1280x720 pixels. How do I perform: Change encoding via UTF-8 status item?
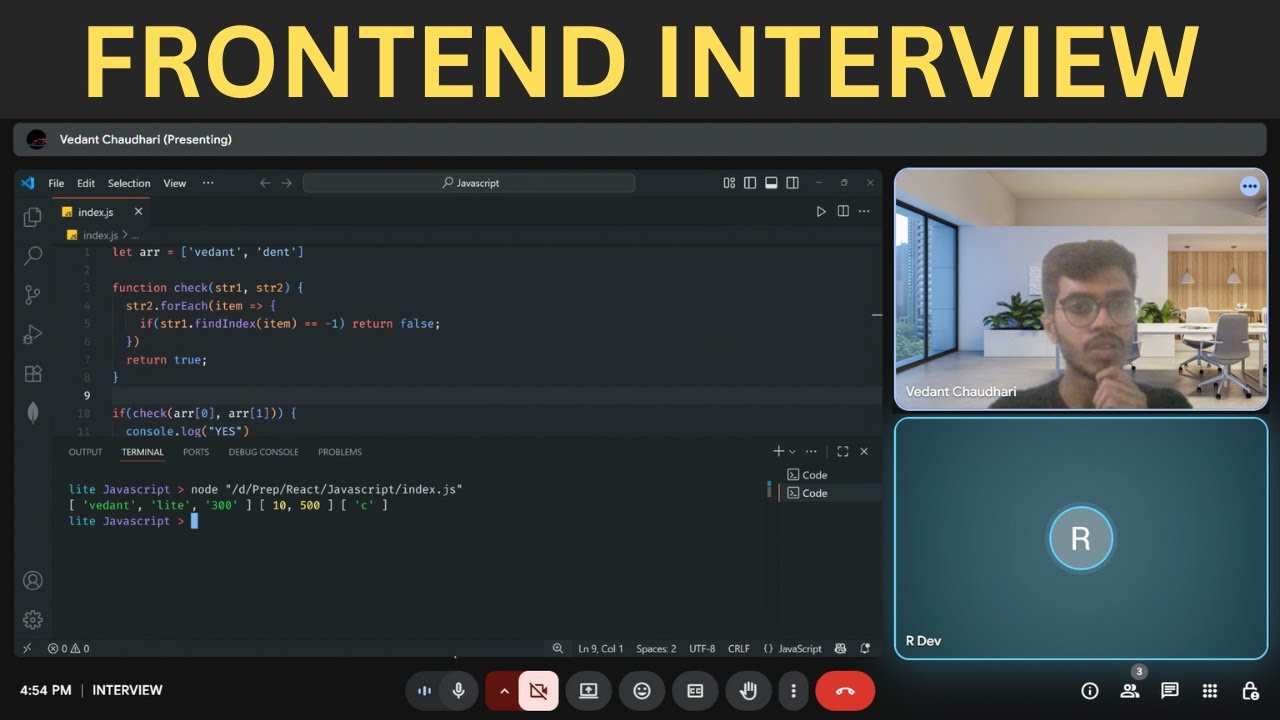(702, 648)
